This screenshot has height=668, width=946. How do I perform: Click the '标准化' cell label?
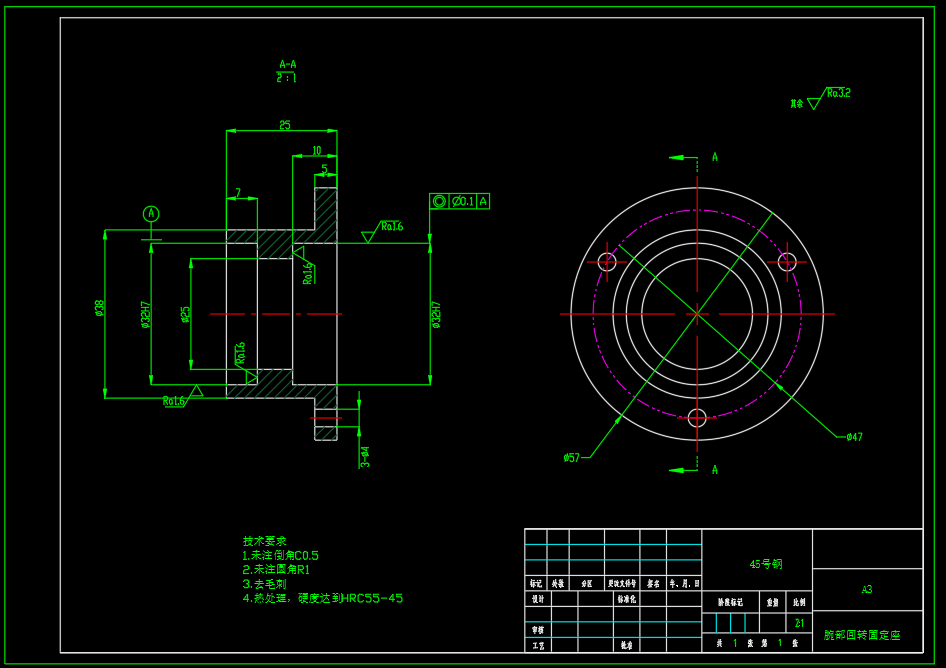pyautogui.click(x=627, y=599)
